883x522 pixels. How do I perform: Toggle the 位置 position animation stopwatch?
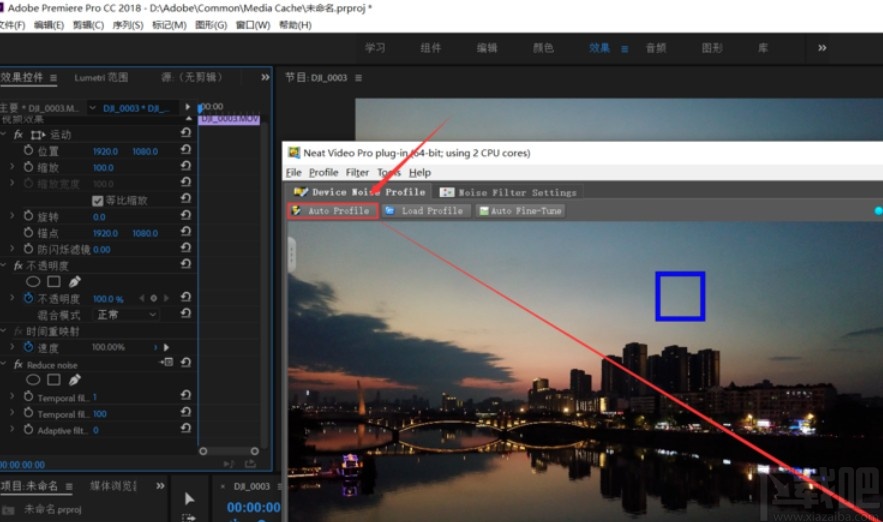(28, 151)
